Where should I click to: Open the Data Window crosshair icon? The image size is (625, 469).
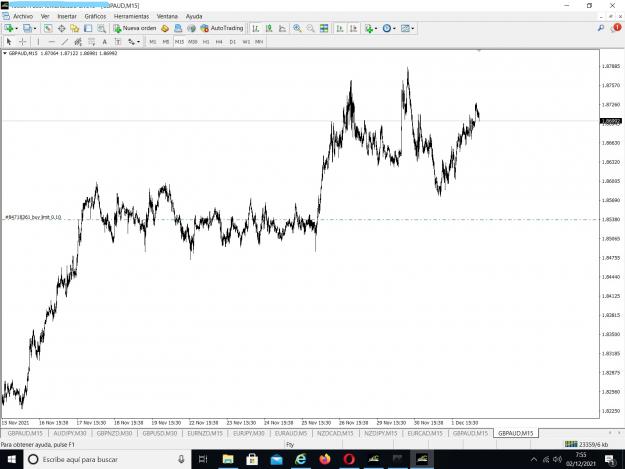point(61,28)
